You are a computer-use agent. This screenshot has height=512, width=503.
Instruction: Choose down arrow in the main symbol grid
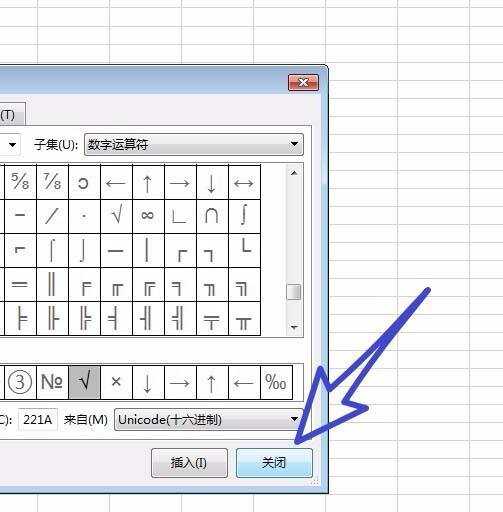213,182
